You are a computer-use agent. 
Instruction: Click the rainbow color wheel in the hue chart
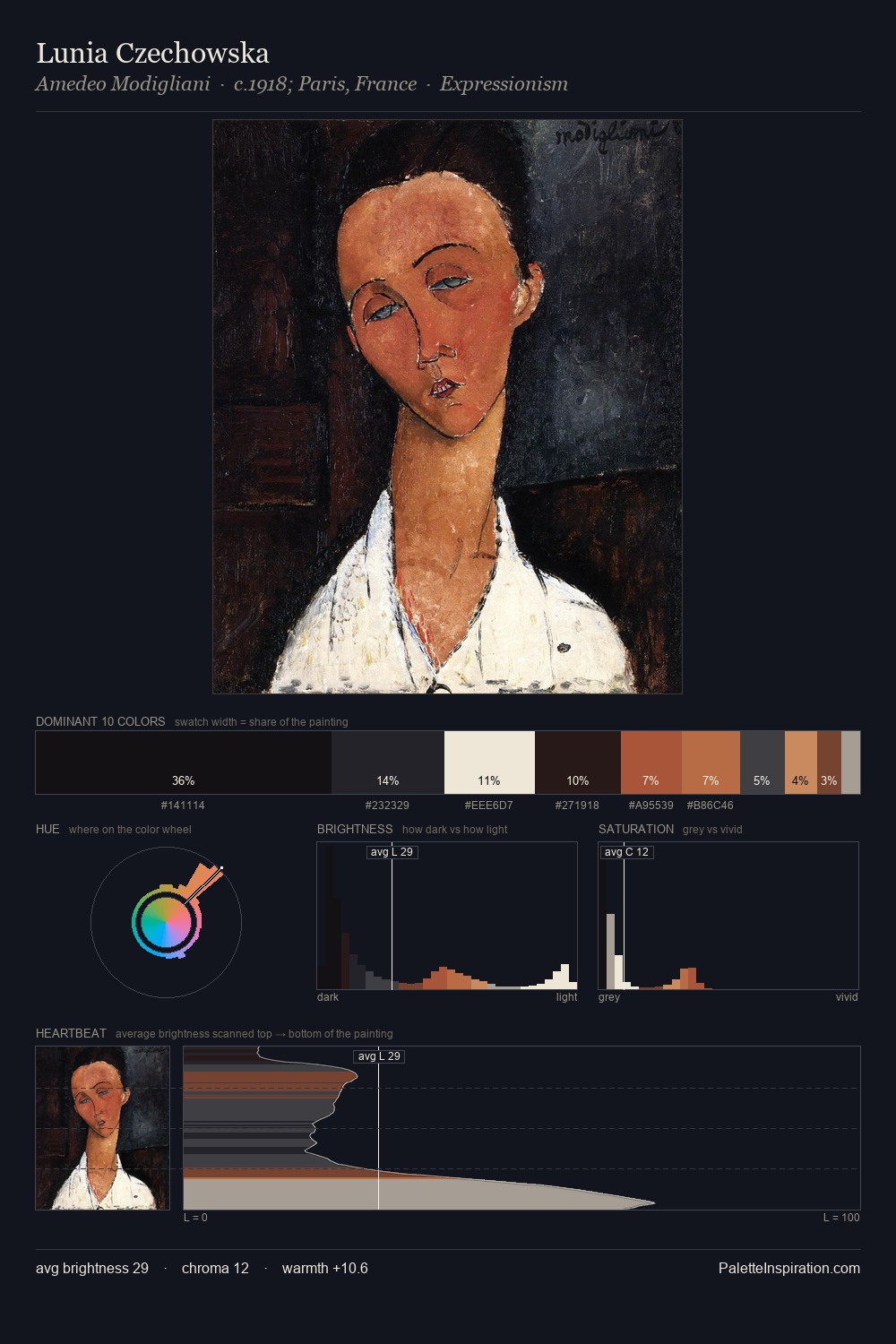pos(166,921)
